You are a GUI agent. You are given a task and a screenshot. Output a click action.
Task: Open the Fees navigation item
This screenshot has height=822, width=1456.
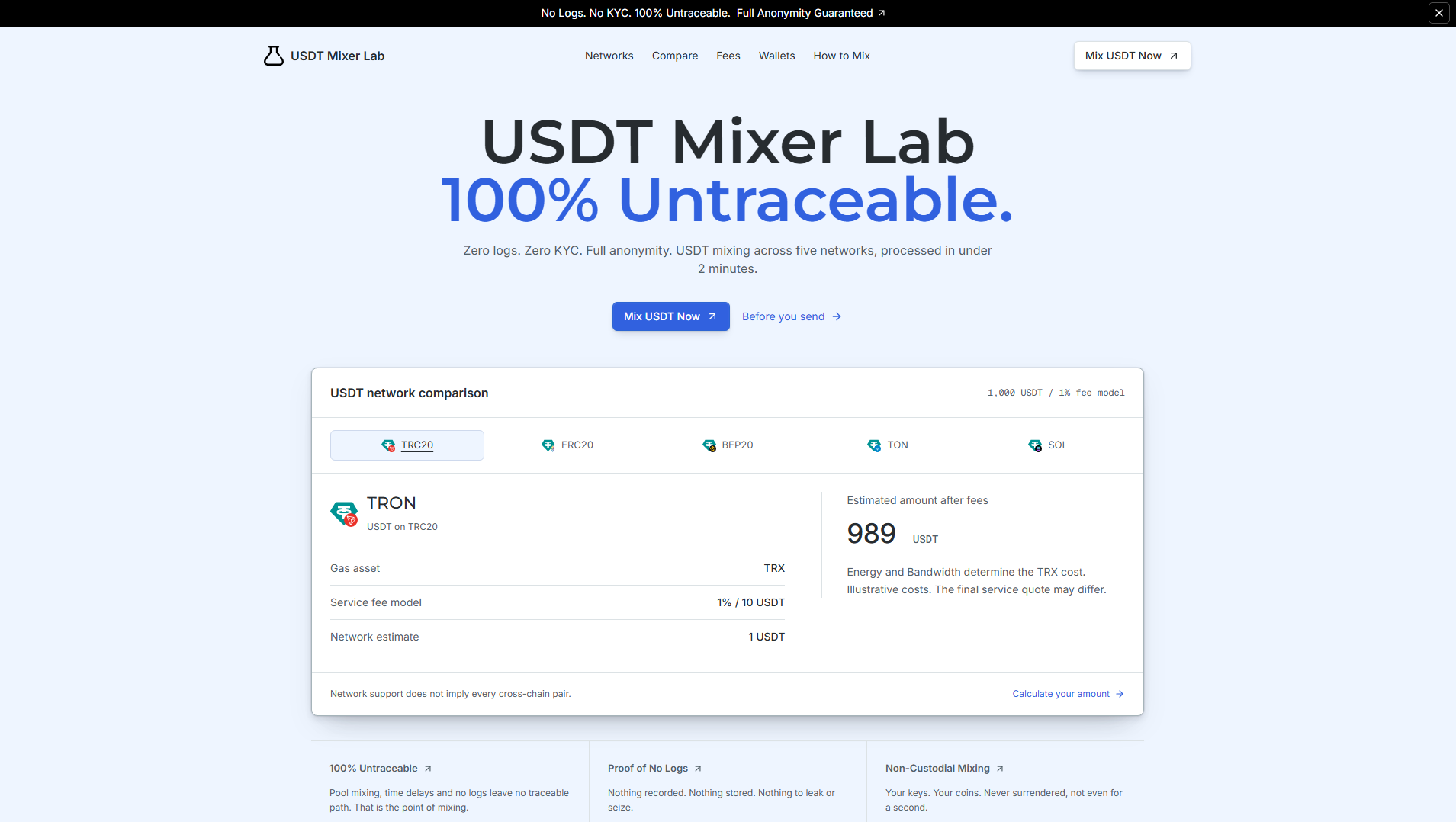[x=728, y=56]
